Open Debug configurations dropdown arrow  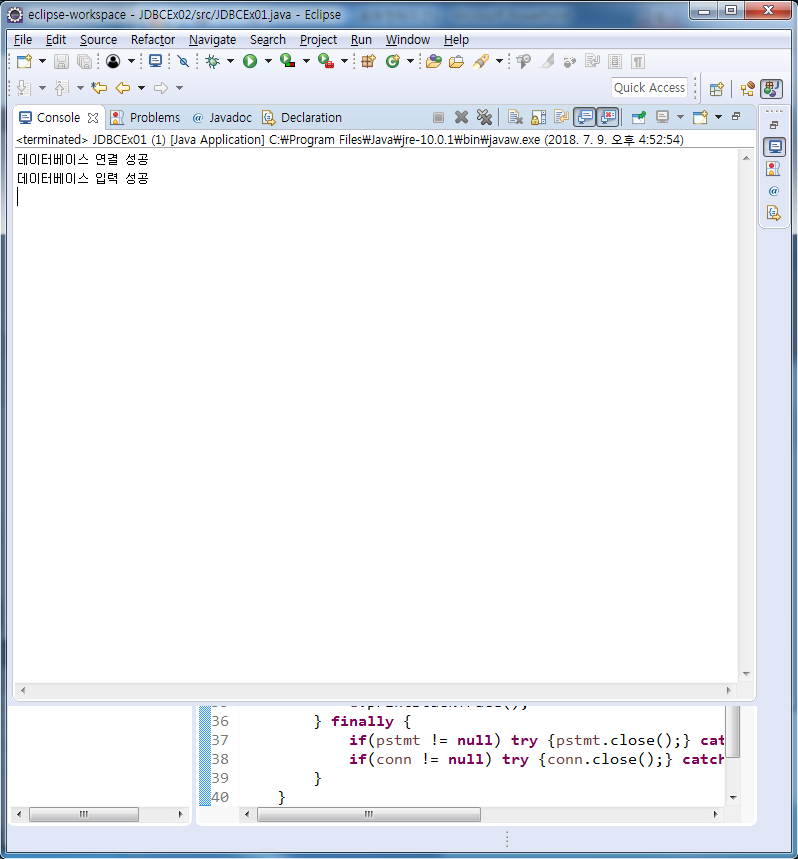[231, 61]
